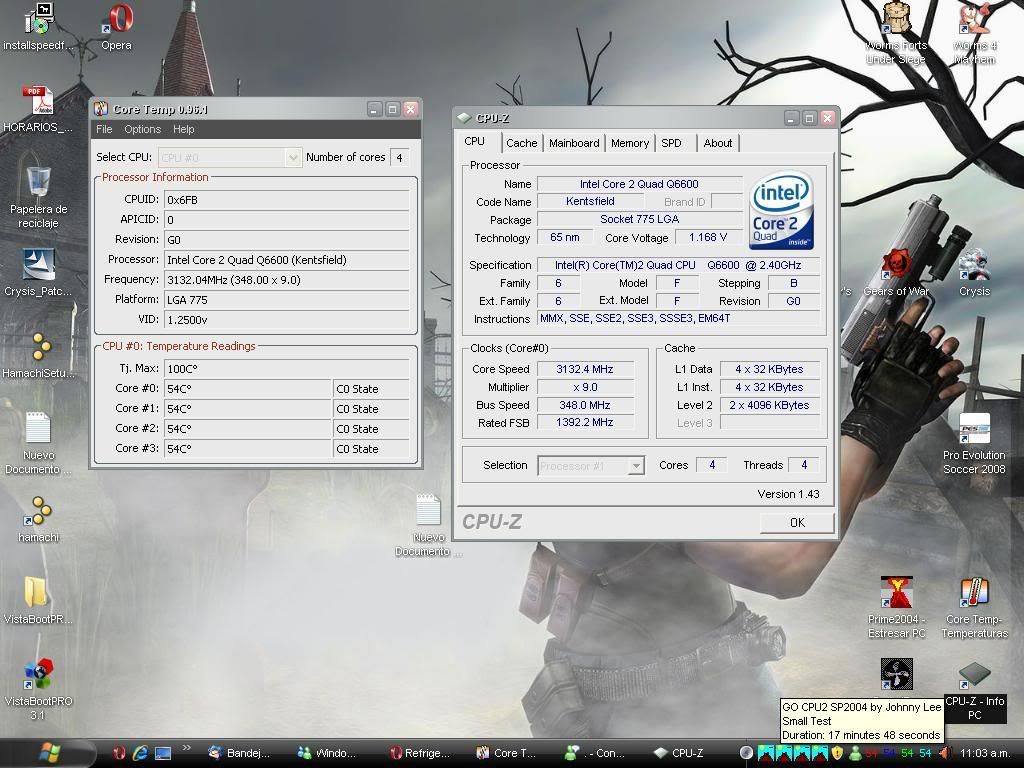Select Pro Evolution Soccer 2008 icon
The image size is (1024, 768).
click(x=974, y=444)
